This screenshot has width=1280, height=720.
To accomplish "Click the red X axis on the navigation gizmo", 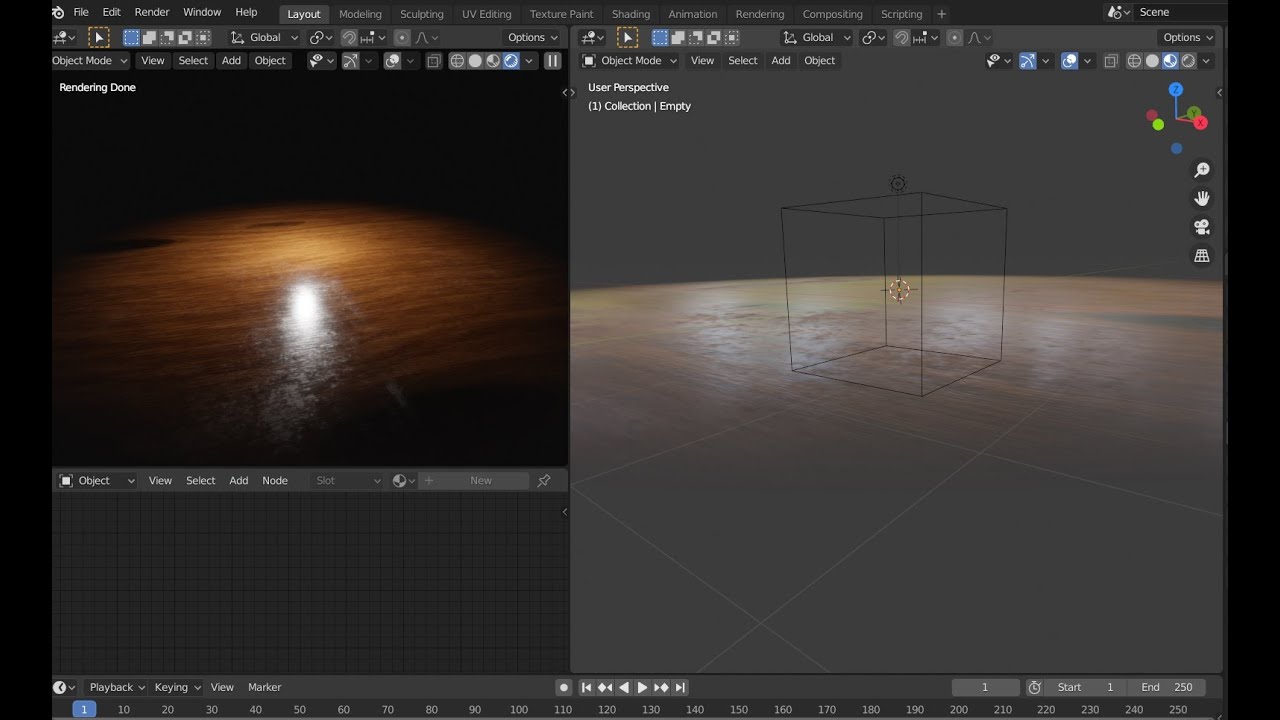I will [x=1201, y=123].
